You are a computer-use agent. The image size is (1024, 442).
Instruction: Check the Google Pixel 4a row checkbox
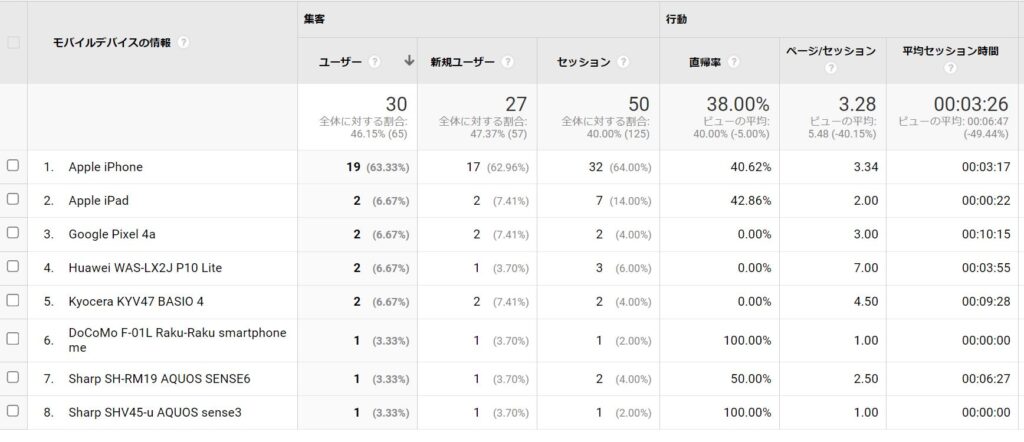[13, 233]
